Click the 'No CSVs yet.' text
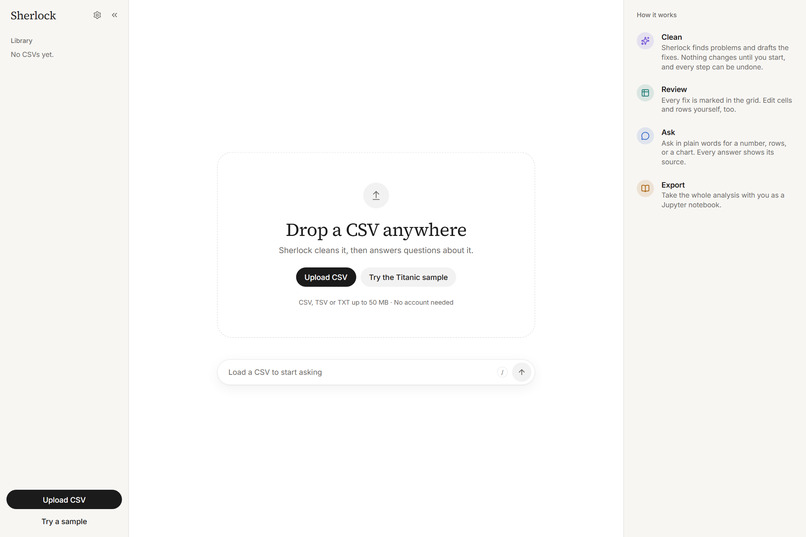This screenshot has width=806, height=537. tap(32, 54)
